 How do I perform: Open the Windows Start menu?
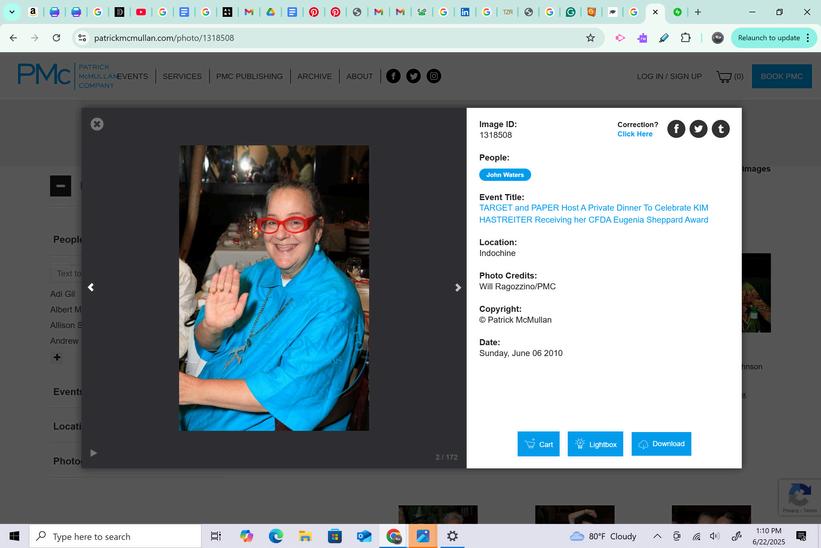14,536
